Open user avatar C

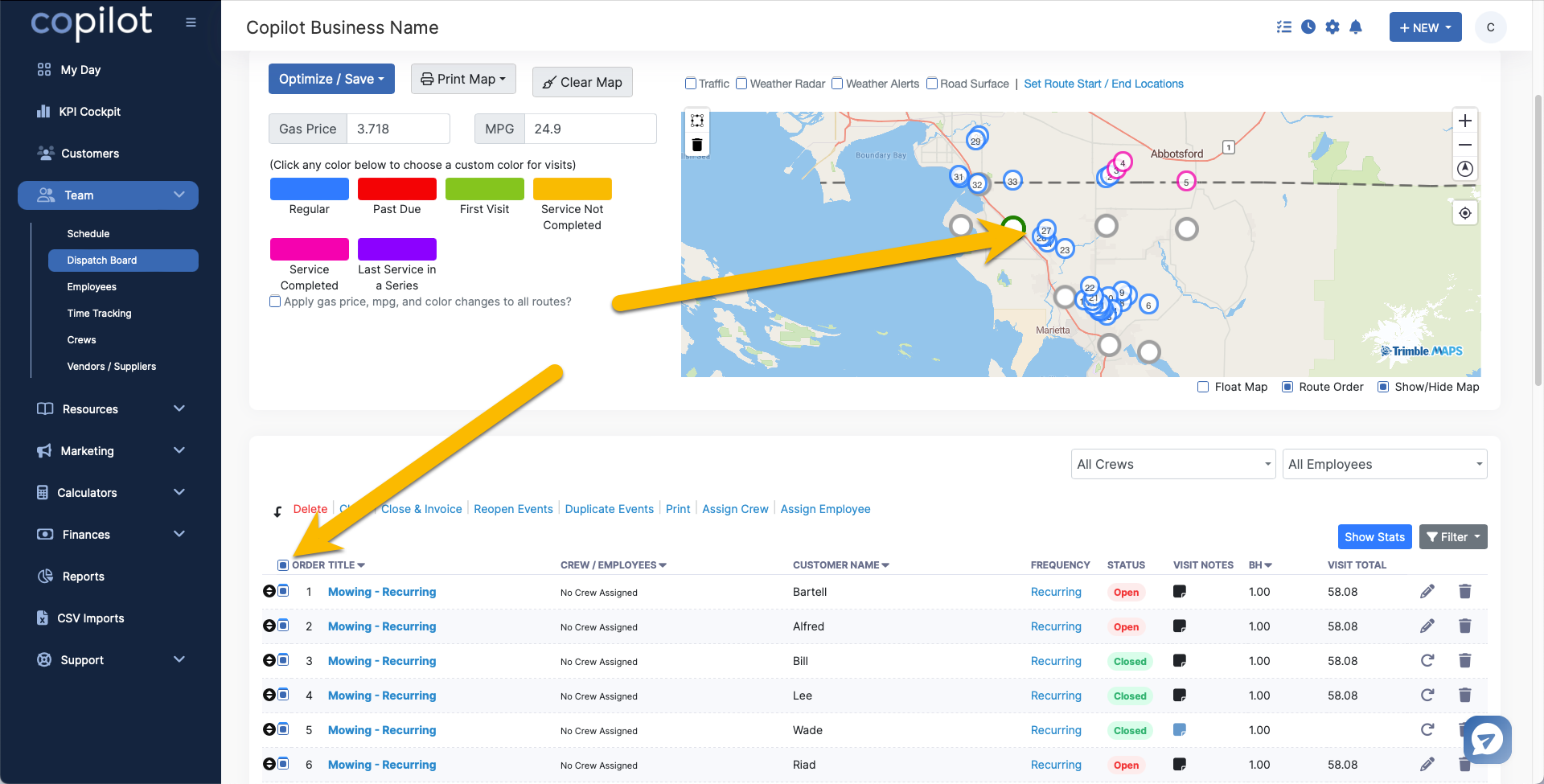pyautogui.click(x=1490, y=27)
